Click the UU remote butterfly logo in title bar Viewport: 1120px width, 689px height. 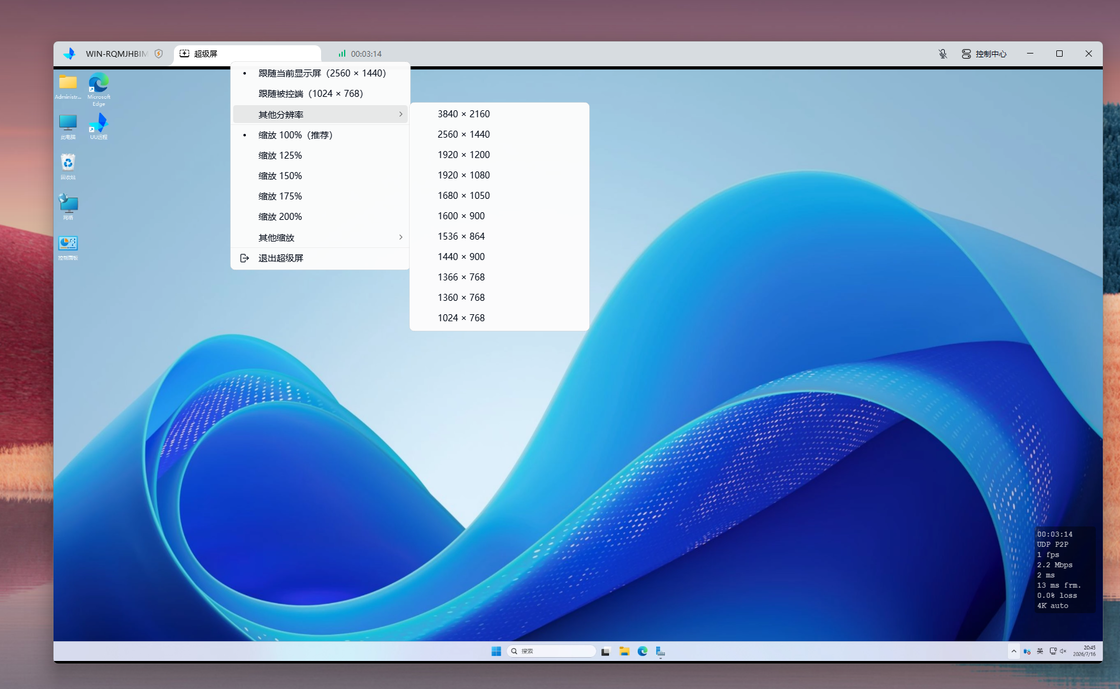(x=69, y=54)
